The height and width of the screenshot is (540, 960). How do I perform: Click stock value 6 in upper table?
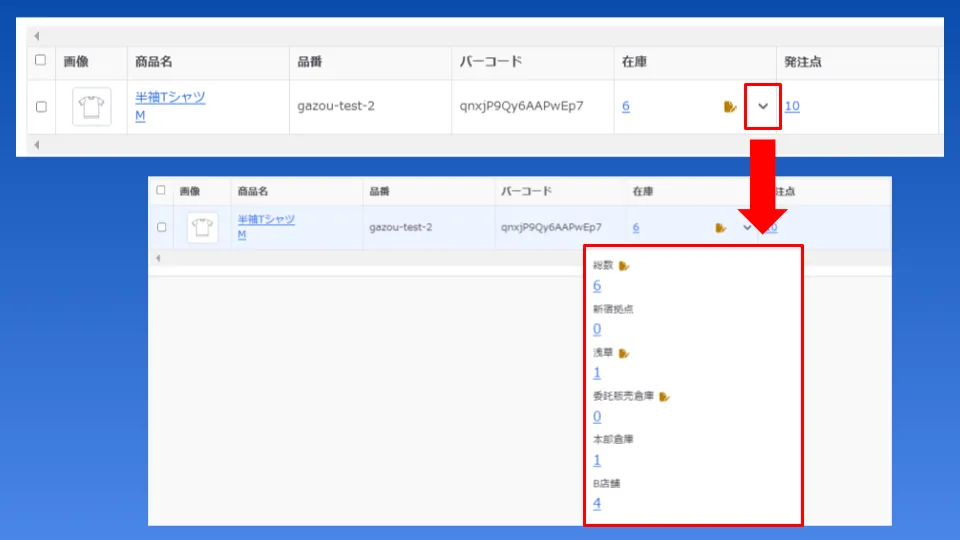626,106
